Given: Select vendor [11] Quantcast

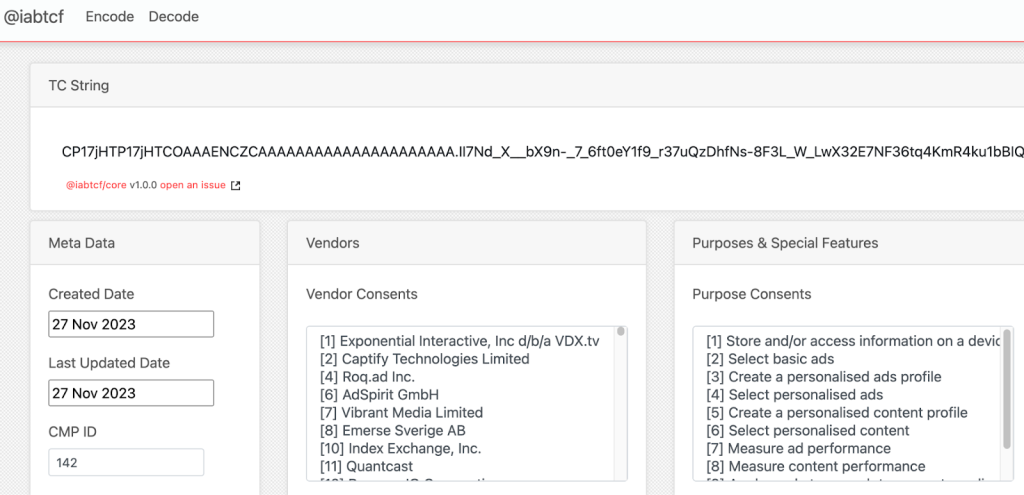Looking at the screenshot, I should [x=366, y=466].
